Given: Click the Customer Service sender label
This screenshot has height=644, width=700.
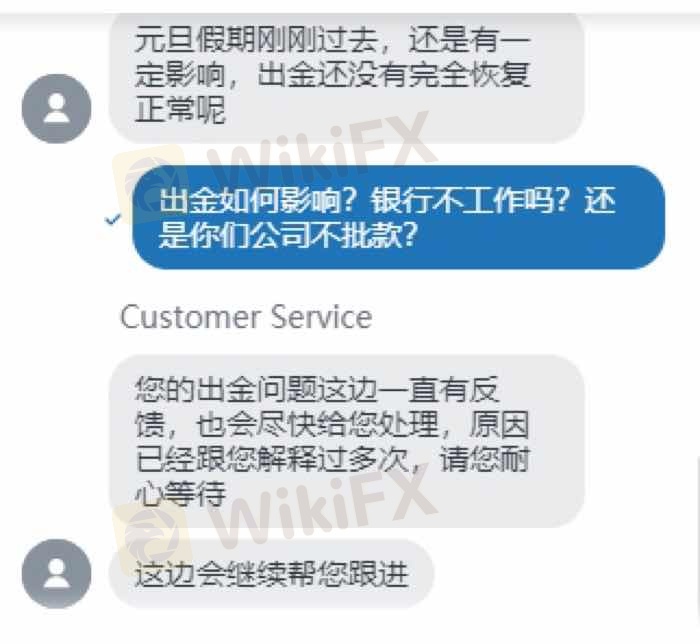Looking at the screenshot, I should [x=246, y=317].
